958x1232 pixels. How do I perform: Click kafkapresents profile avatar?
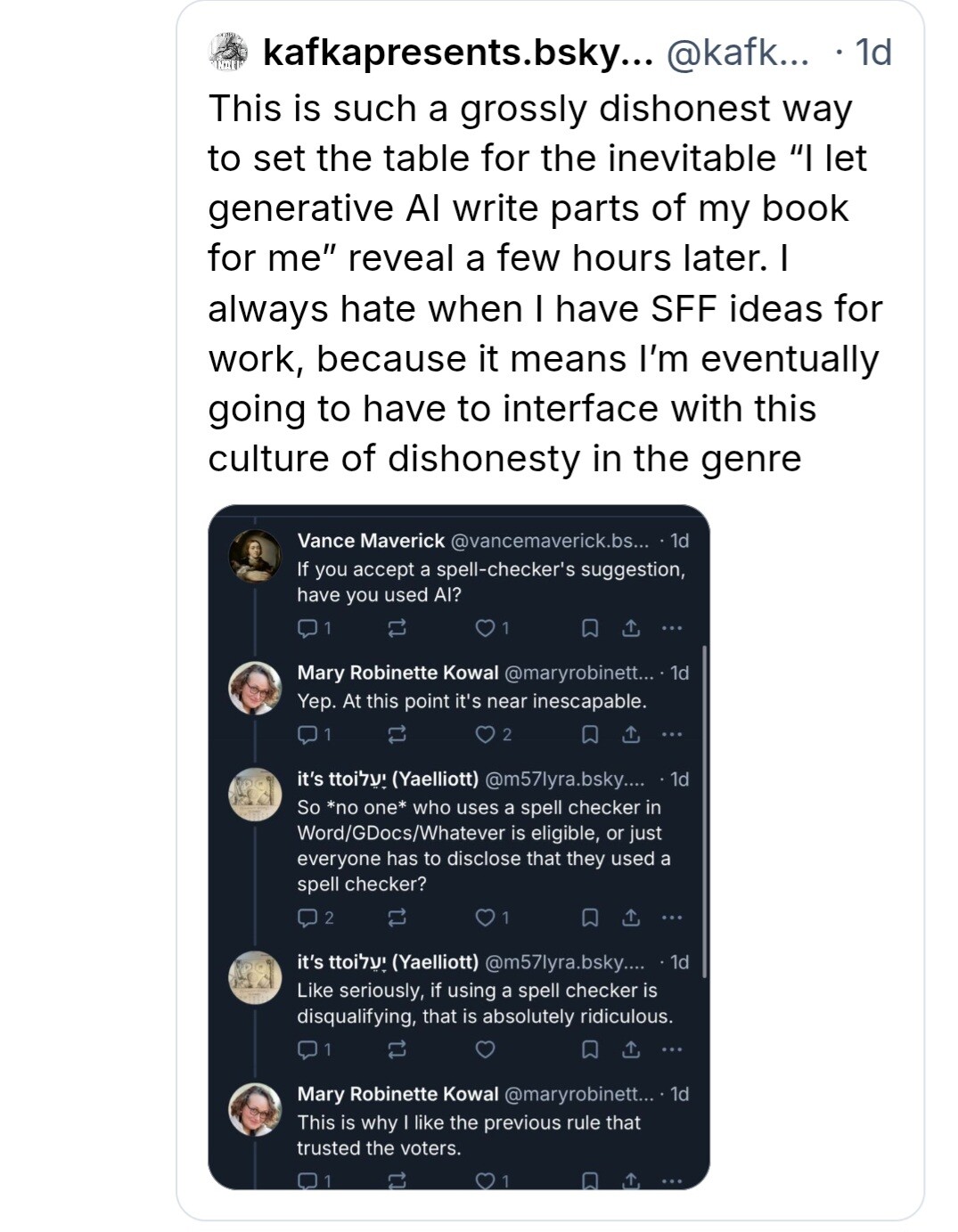pyautogui.click(x=228, y=52)
